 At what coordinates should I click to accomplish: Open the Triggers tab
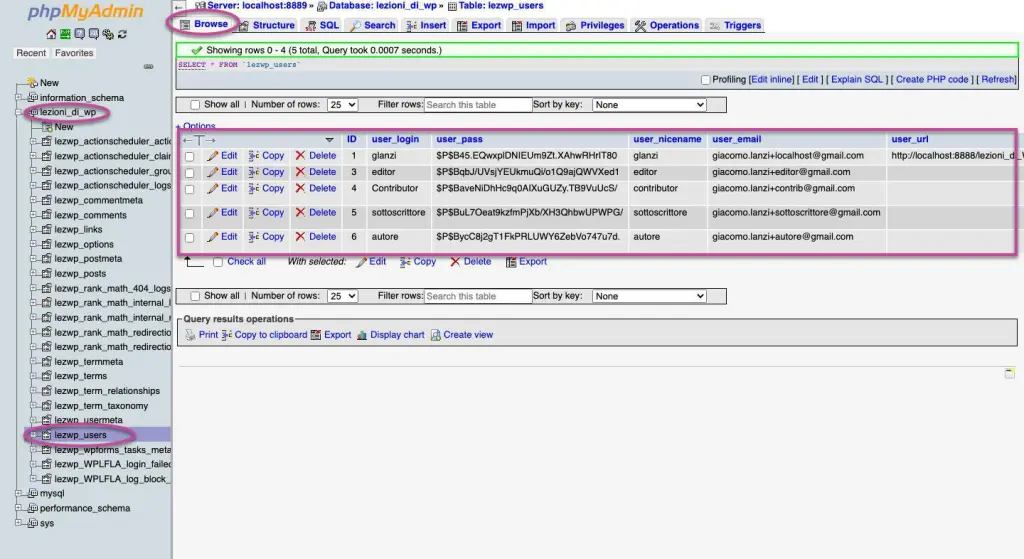click(735, 25)
